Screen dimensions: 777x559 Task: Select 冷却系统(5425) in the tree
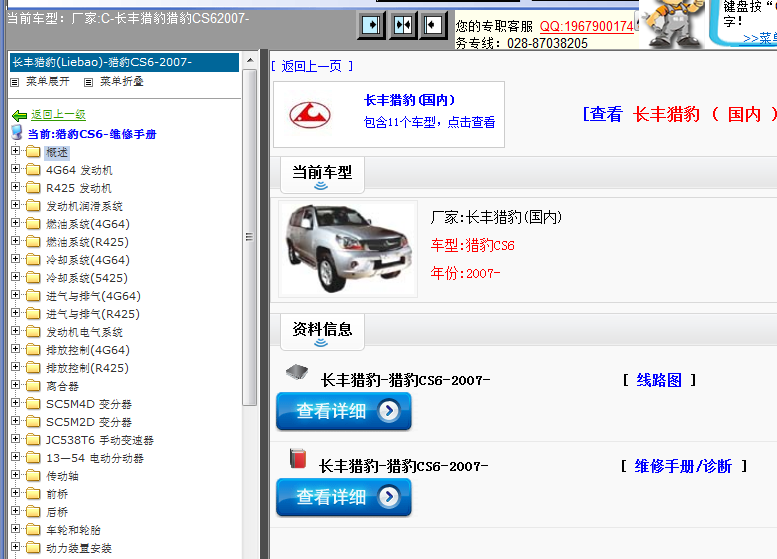tap(87, 278)
